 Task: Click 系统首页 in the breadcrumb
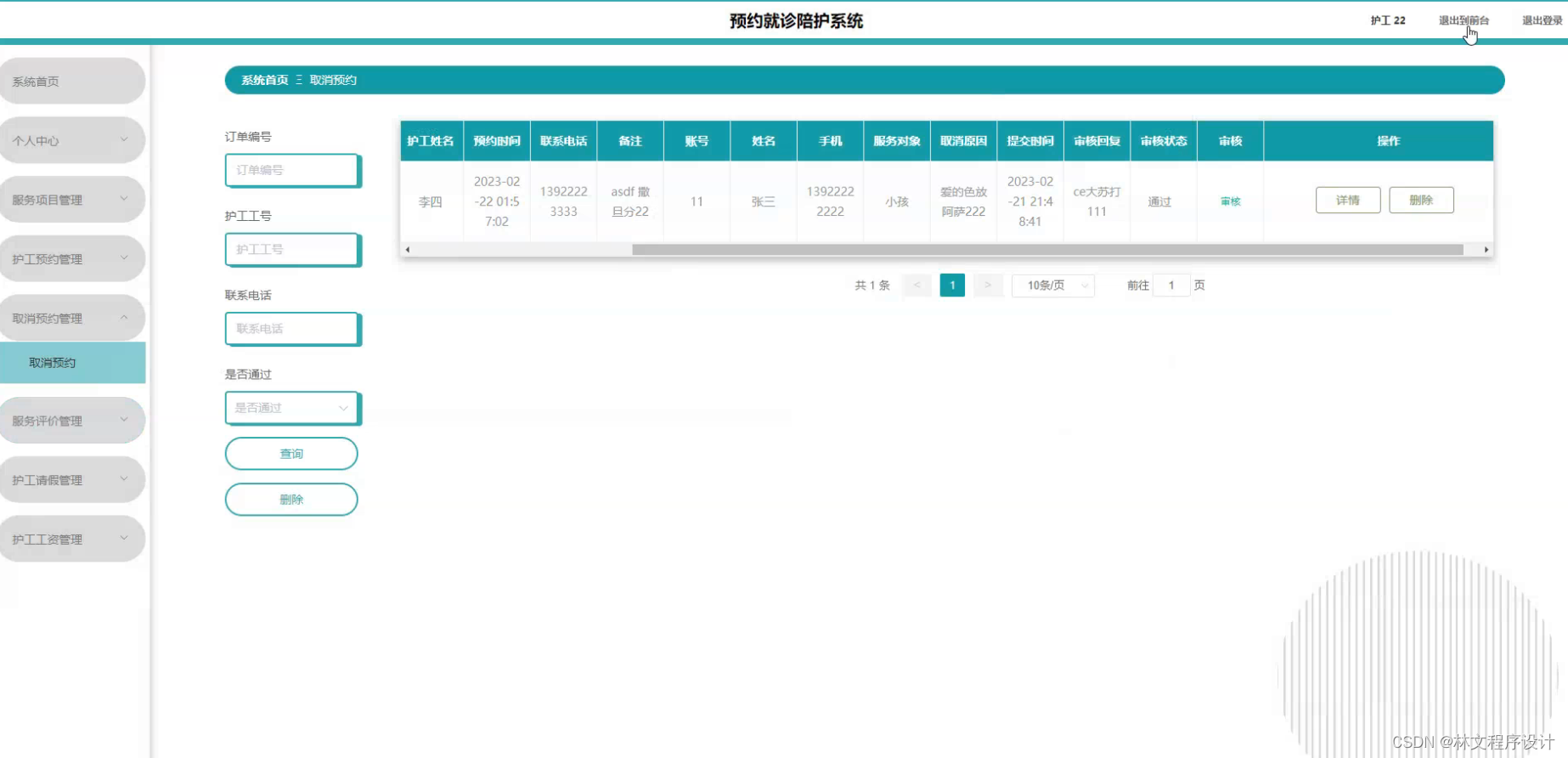pyautogui.click(x=264, y=80)
